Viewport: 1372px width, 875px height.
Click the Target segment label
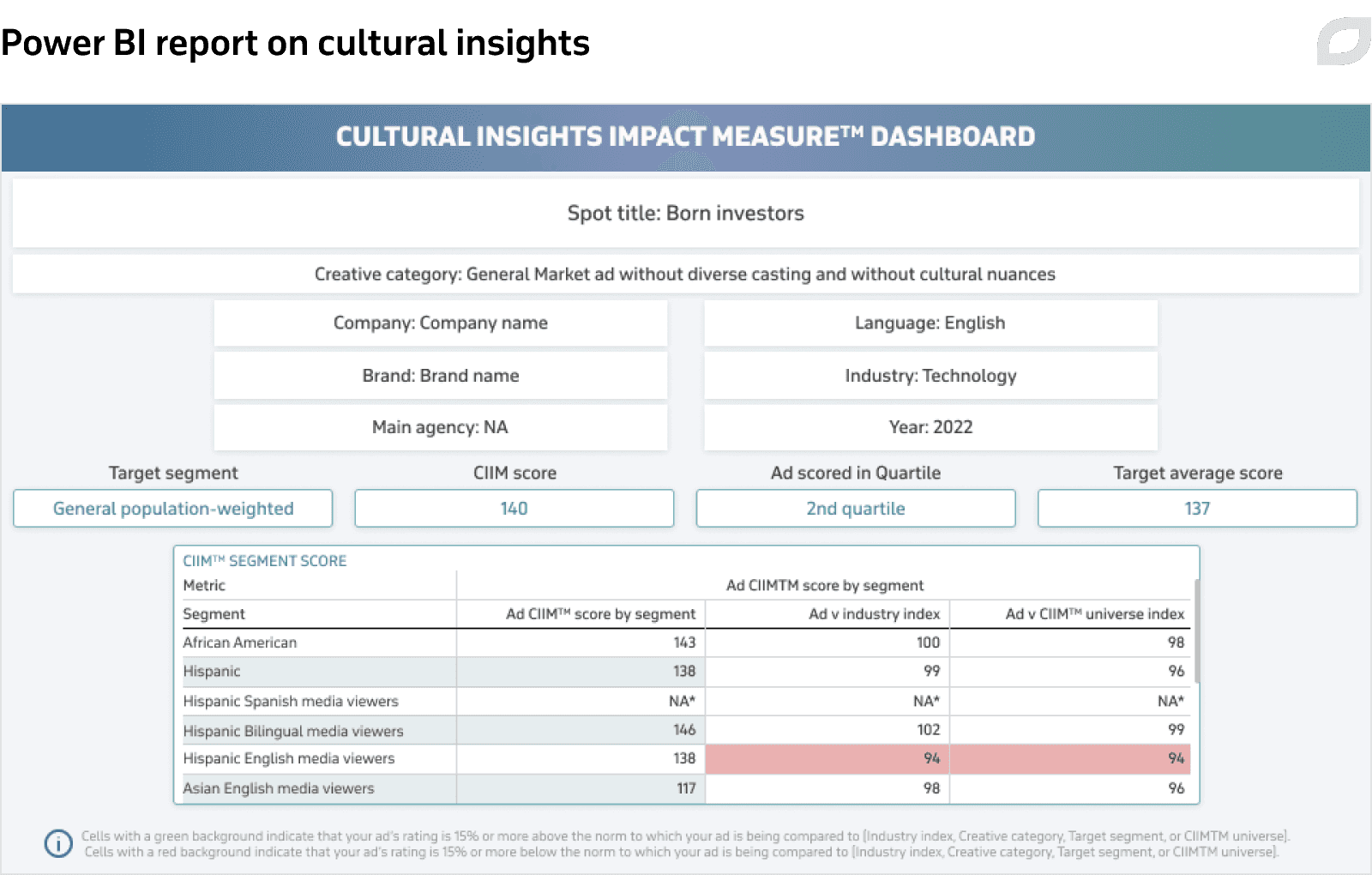pyautogui.click(x=173, y=474)
